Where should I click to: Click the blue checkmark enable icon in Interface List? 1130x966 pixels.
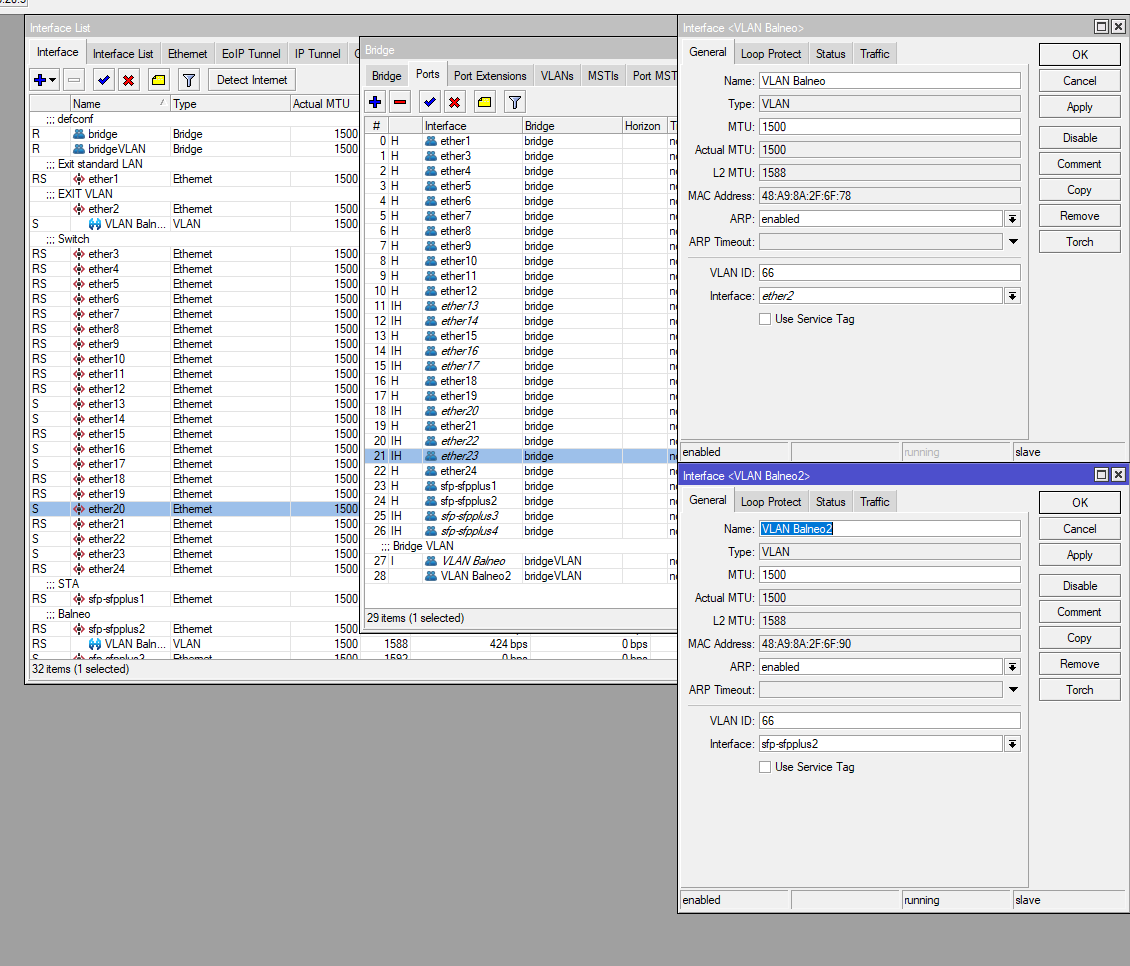tap(103, 80)
